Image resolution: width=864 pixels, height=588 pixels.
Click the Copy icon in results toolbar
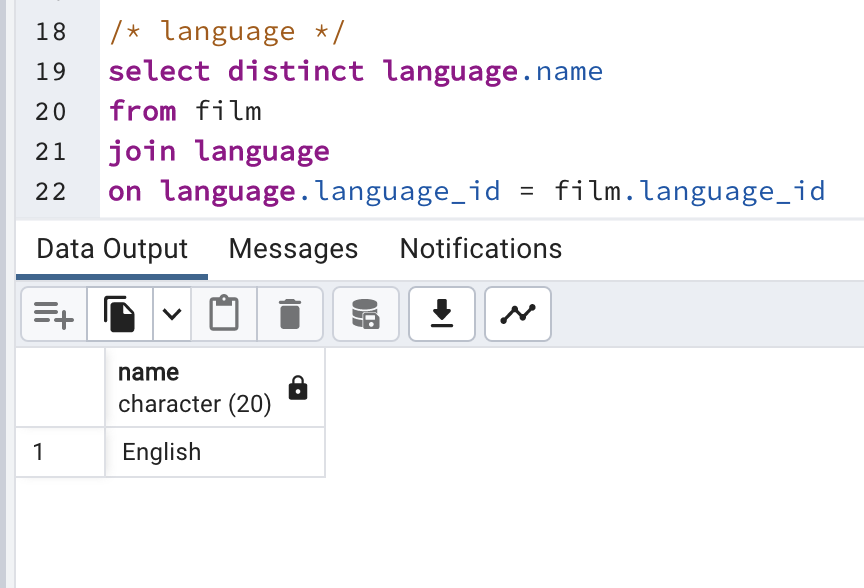tap(120, 315)
